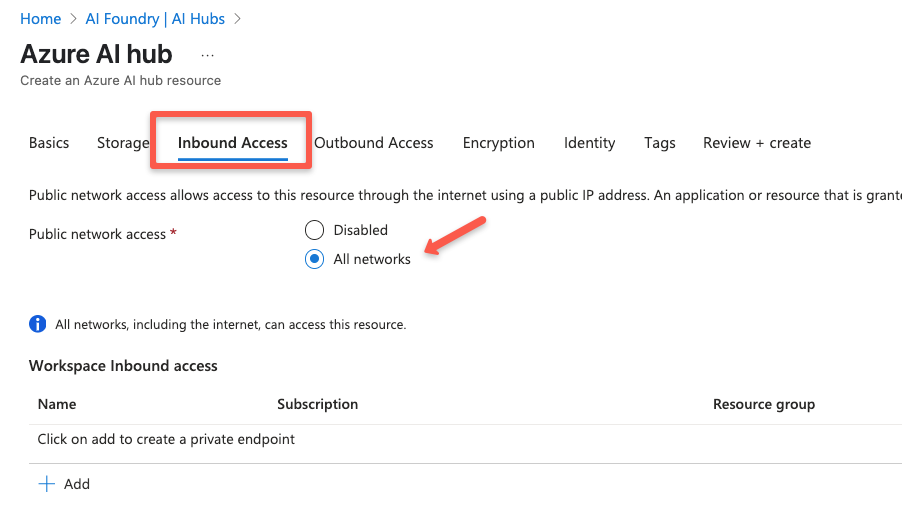The height and width of the screenshot is (513, 902).
Task: Open the ellipsis menu beside Azure AI hub
Action: click(x=208, y=55)
